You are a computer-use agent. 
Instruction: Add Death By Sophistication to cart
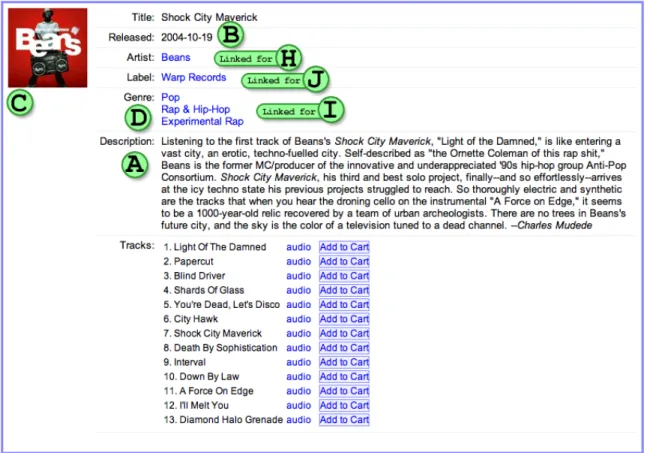click(344, 348)
